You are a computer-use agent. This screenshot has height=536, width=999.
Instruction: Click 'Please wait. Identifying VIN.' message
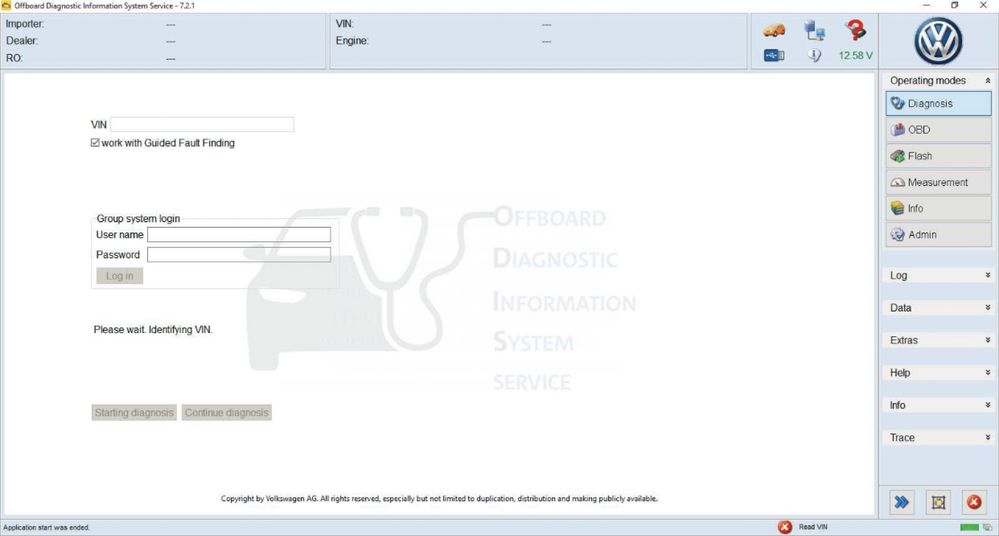[x=153, y=330]
